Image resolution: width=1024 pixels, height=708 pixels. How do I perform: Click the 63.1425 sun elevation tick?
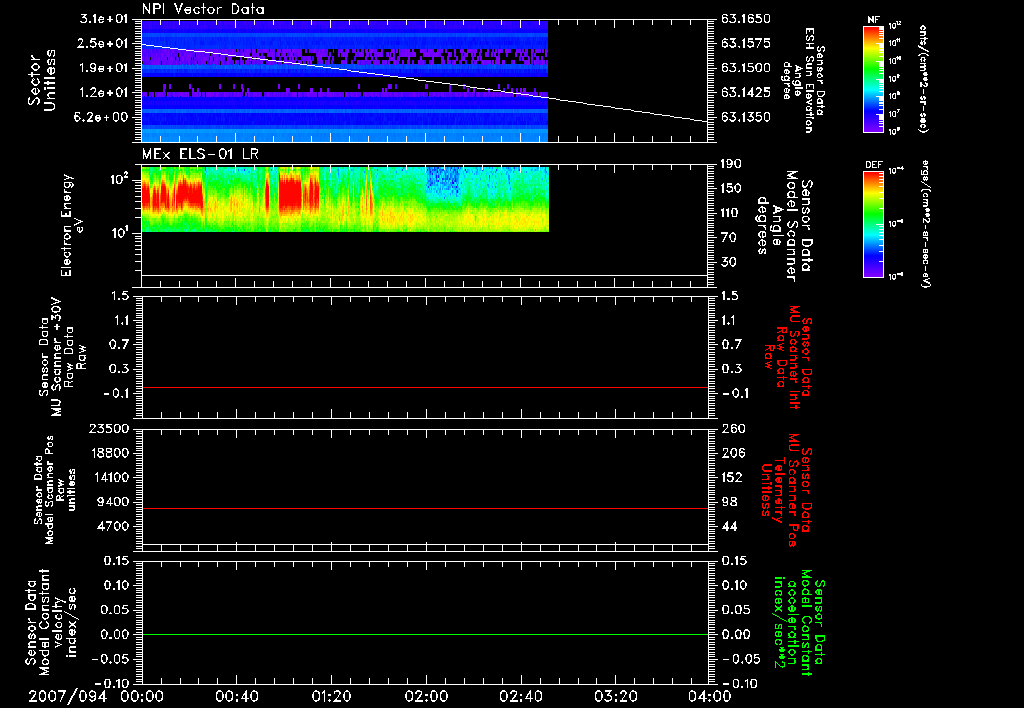746,93
